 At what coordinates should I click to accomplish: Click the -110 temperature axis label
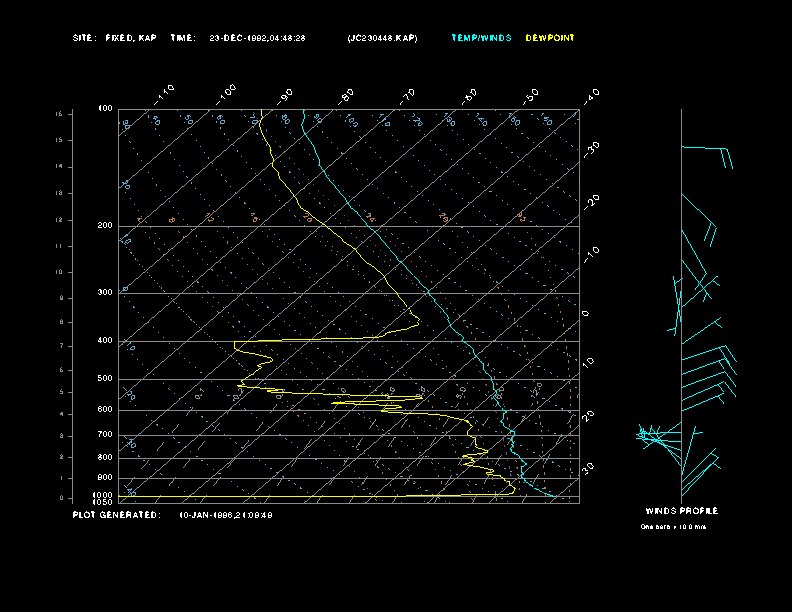click(164, 95)
